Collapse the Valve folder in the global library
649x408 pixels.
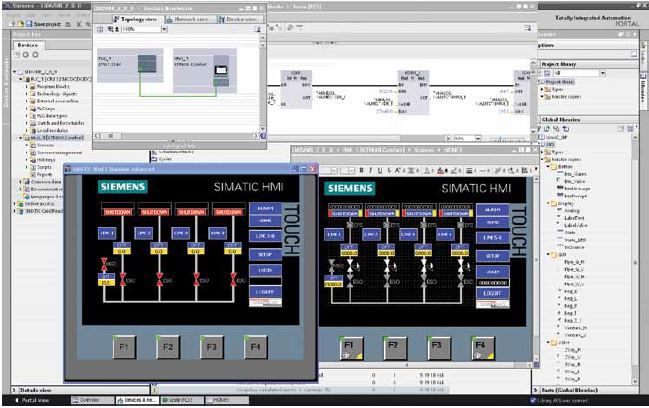point(549,343)
